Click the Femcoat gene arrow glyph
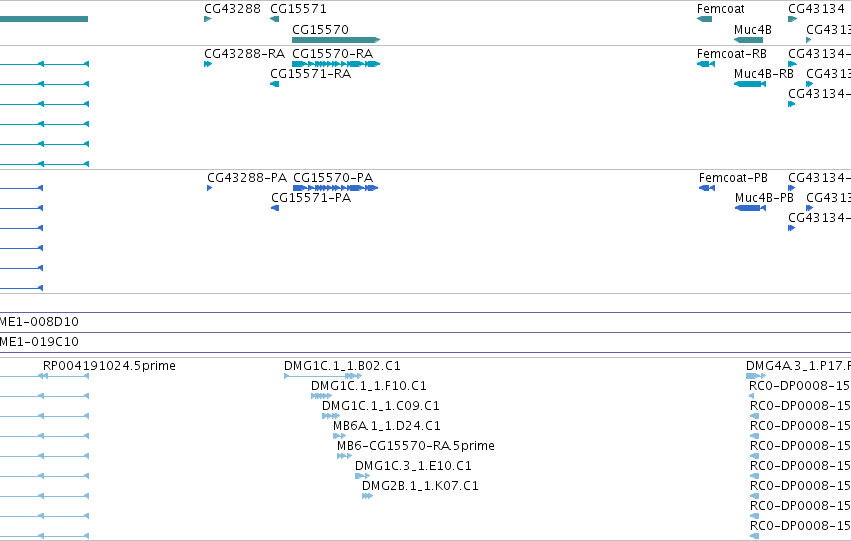Image resolution: width=851 pixels, height=541 pixels. coord(704,20)
